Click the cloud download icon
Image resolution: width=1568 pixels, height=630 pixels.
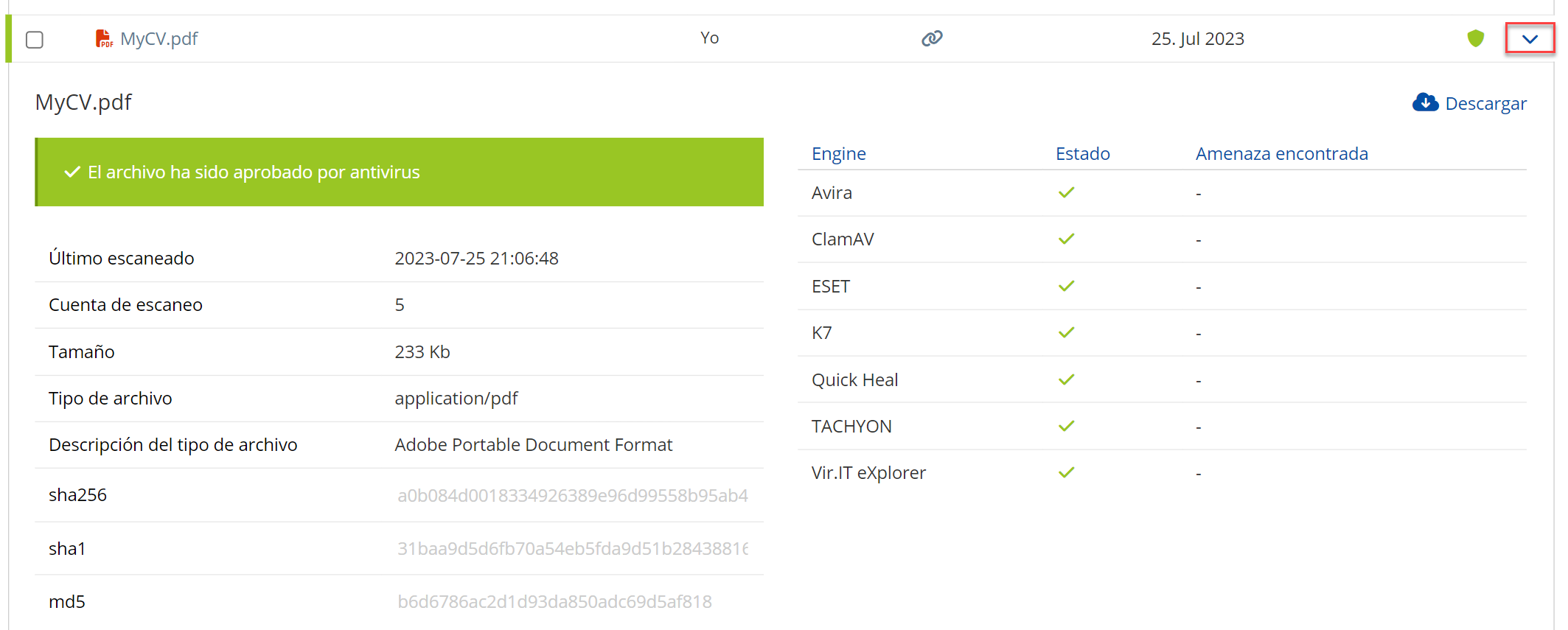pos(1425,103)
